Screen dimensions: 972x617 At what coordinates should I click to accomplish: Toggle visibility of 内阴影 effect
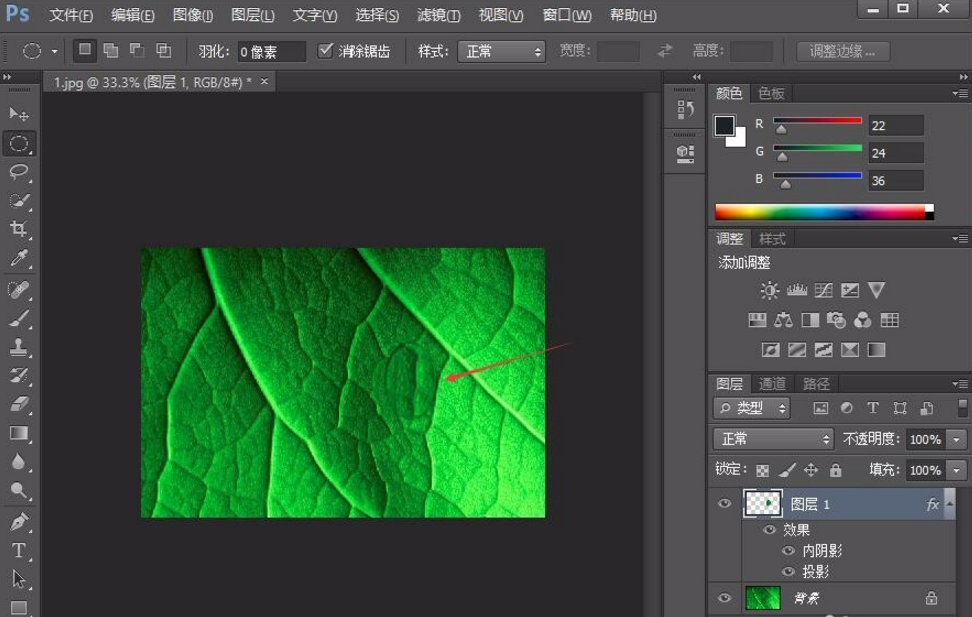(x=789, y=551)
